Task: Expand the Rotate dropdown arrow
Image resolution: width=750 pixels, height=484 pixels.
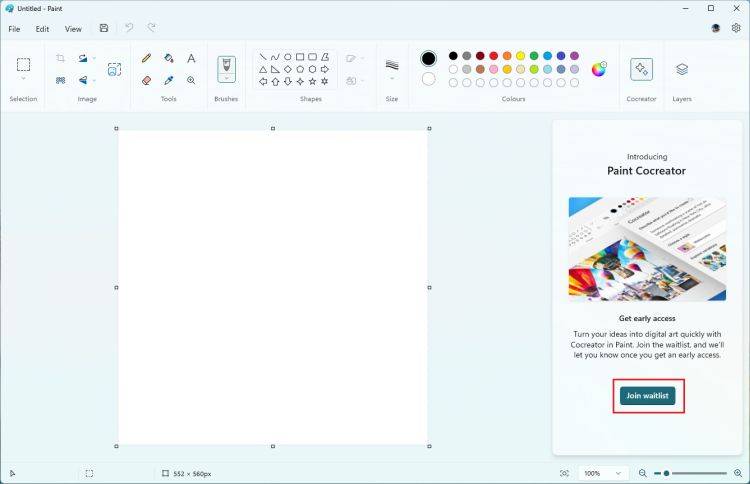Action: [94, 58]
